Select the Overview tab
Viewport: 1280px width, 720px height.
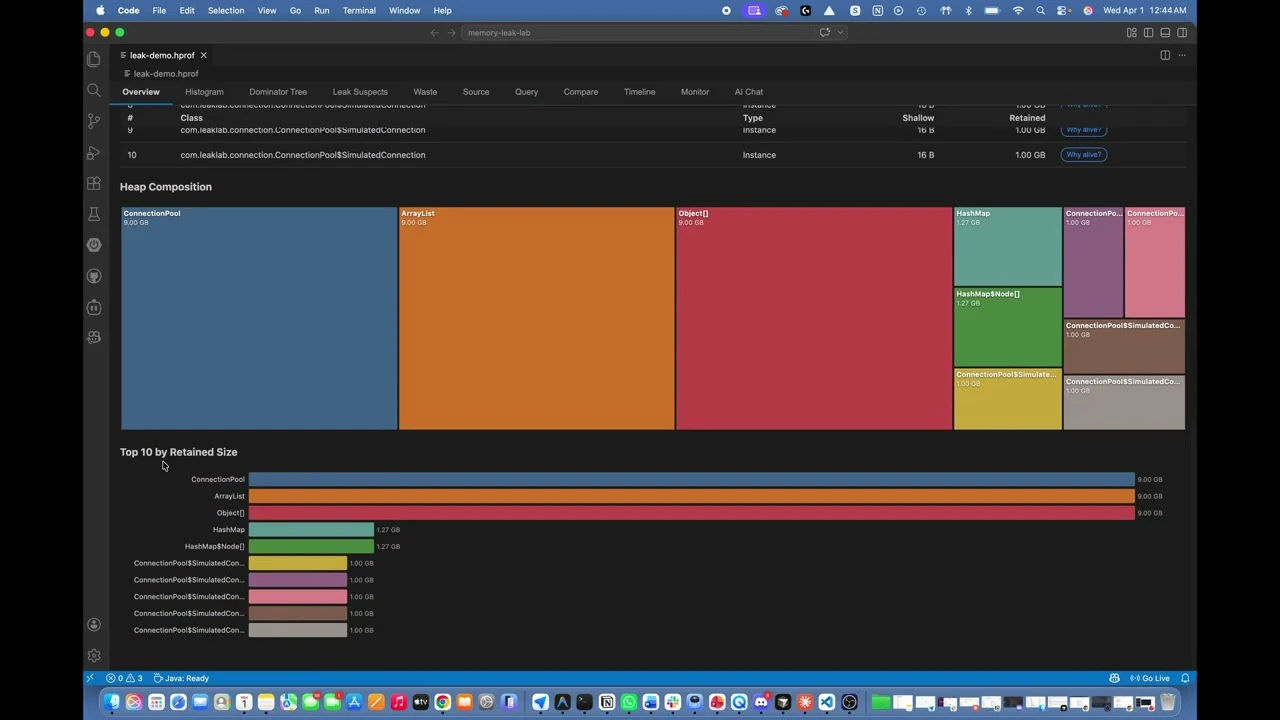click(x=141, y=92)
